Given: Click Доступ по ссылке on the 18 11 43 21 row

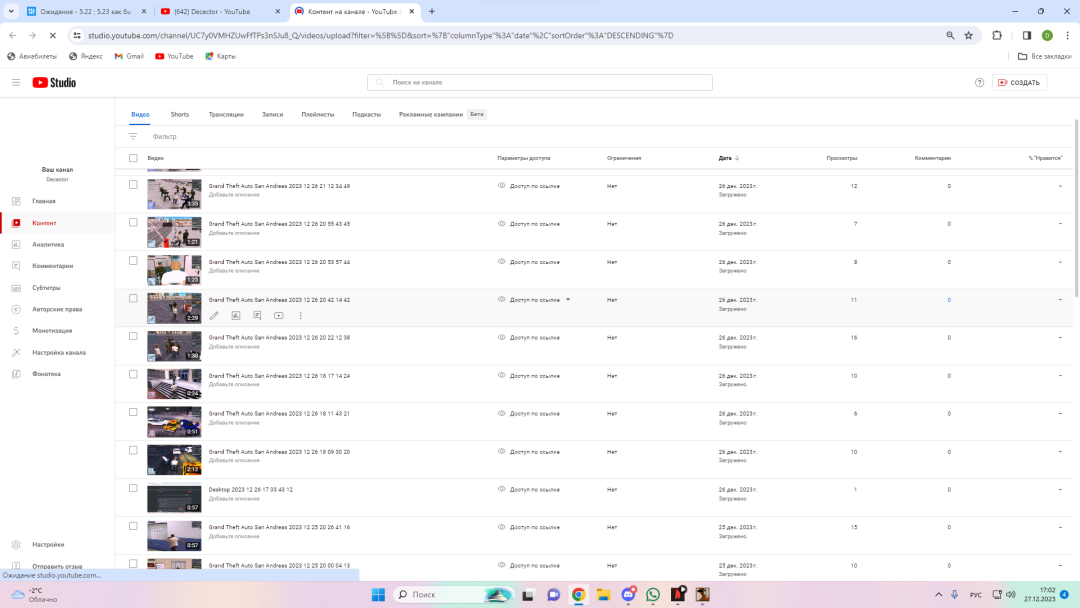Looking at the screenshot, I should (534, 414).
